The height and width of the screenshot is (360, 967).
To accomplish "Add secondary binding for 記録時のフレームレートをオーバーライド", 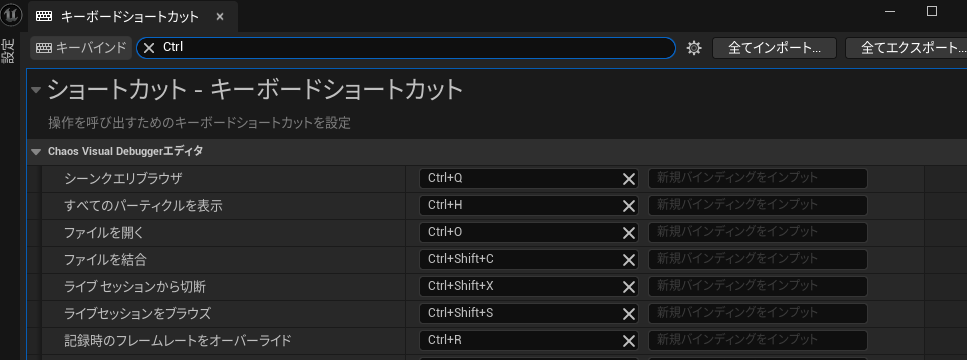I will pos(758,341).
